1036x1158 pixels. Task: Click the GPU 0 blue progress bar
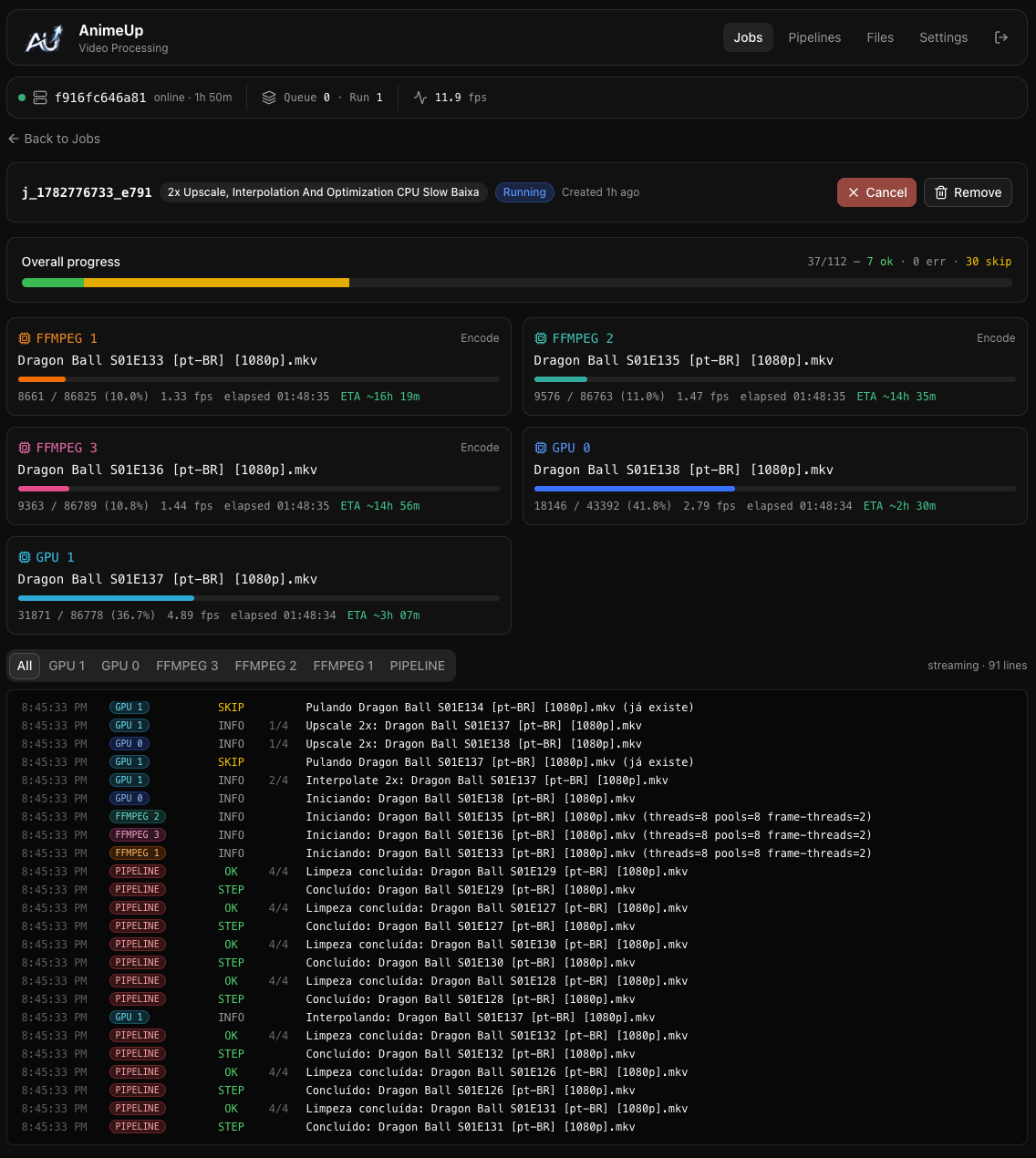[775, 489]
